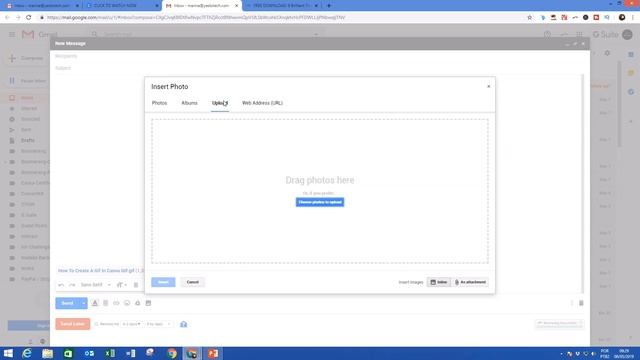Switch to the first Chrome tab
This screenshot has height=360, width=640.
[41, 6]
